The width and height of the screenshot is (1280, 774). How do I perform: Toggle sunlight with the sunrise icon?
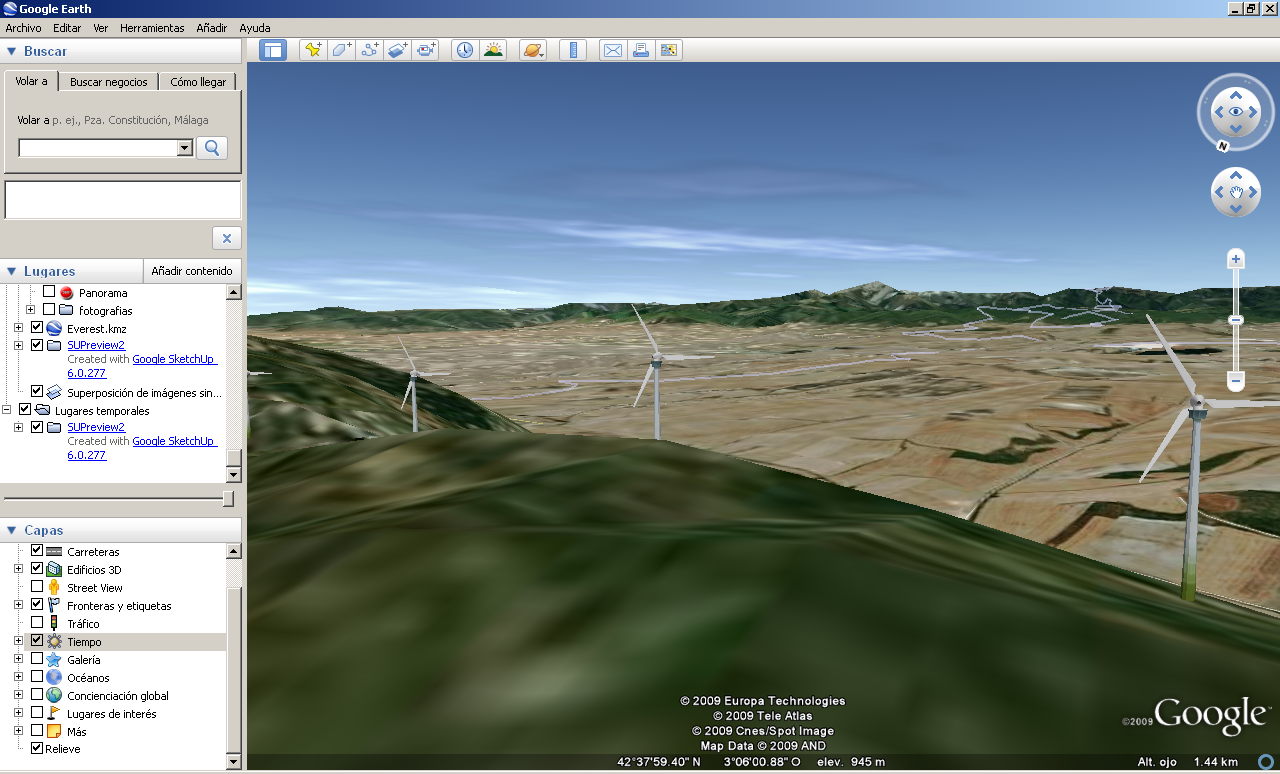(493, 49)
